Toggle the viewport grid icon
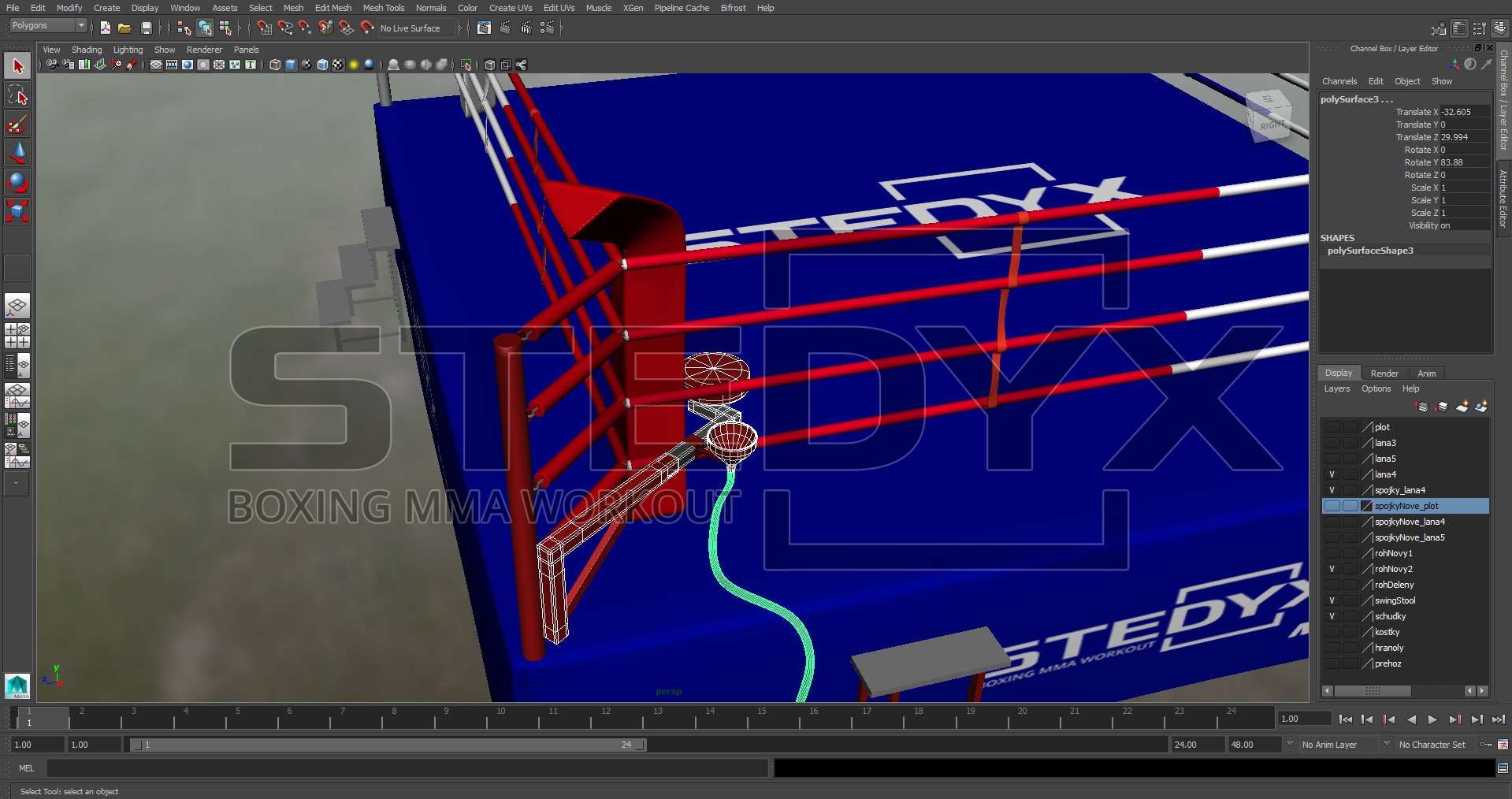The image size is (1512, 799). click(156, 65)
